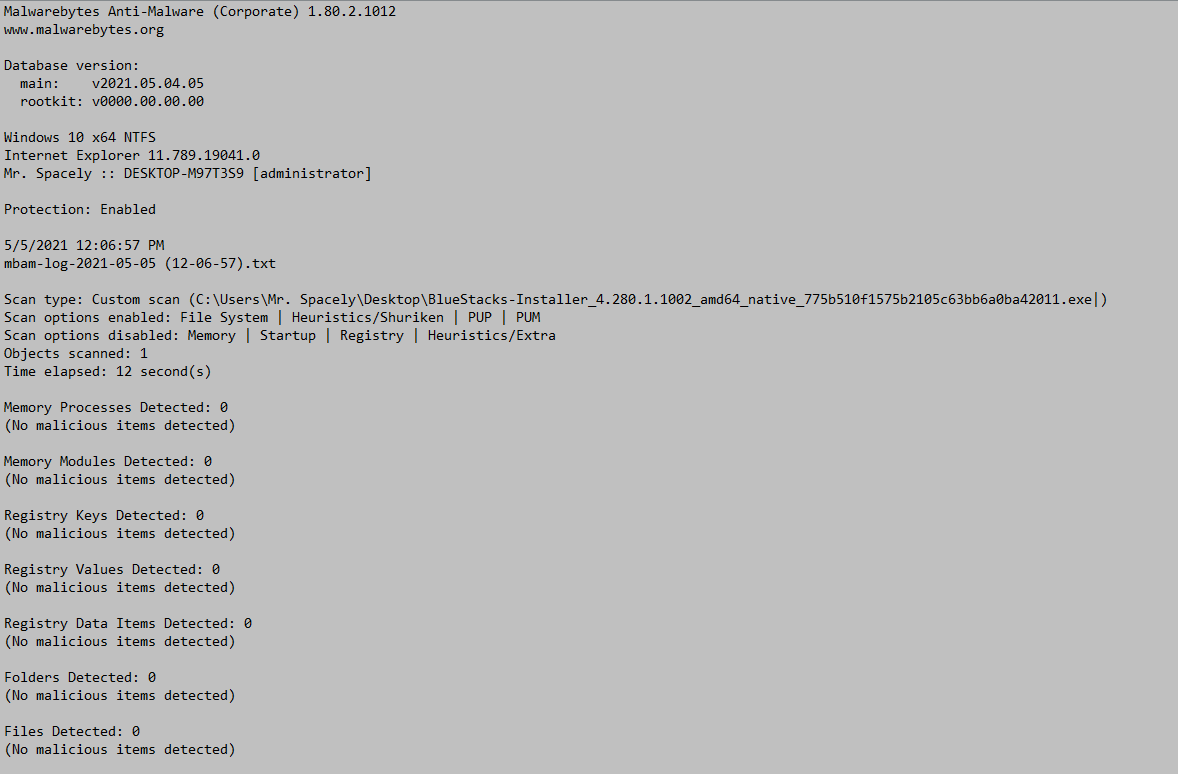Click the Objects scanned: 1 line
Image resolution: width=1178 pixels, height=774 pixels.
point(76,354)
